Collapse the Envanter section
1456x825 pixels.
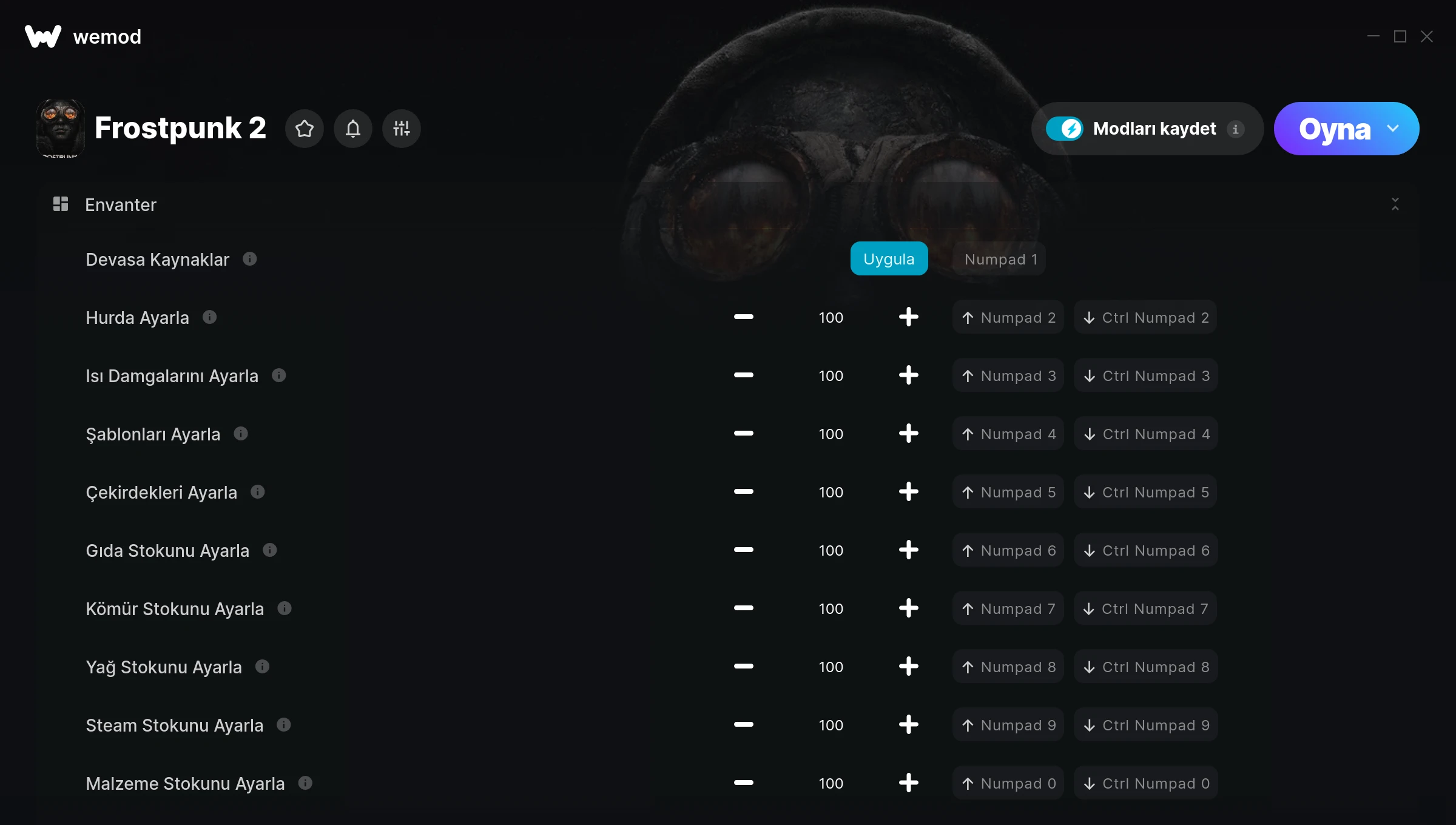click(1395, 204)
